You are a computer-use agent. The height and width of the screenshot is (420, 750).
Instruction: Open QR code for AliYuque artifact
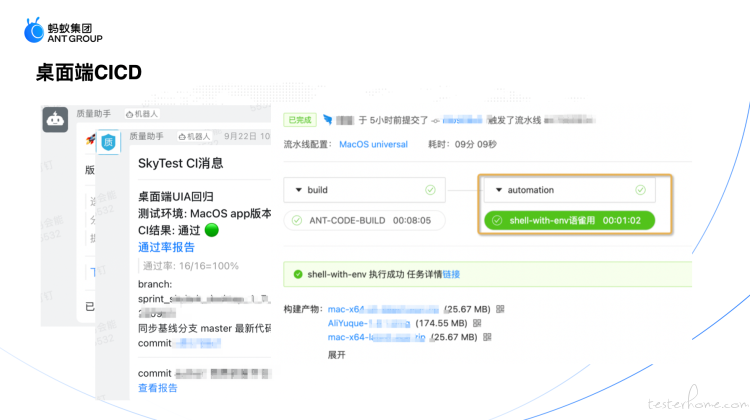click(477, 323)
